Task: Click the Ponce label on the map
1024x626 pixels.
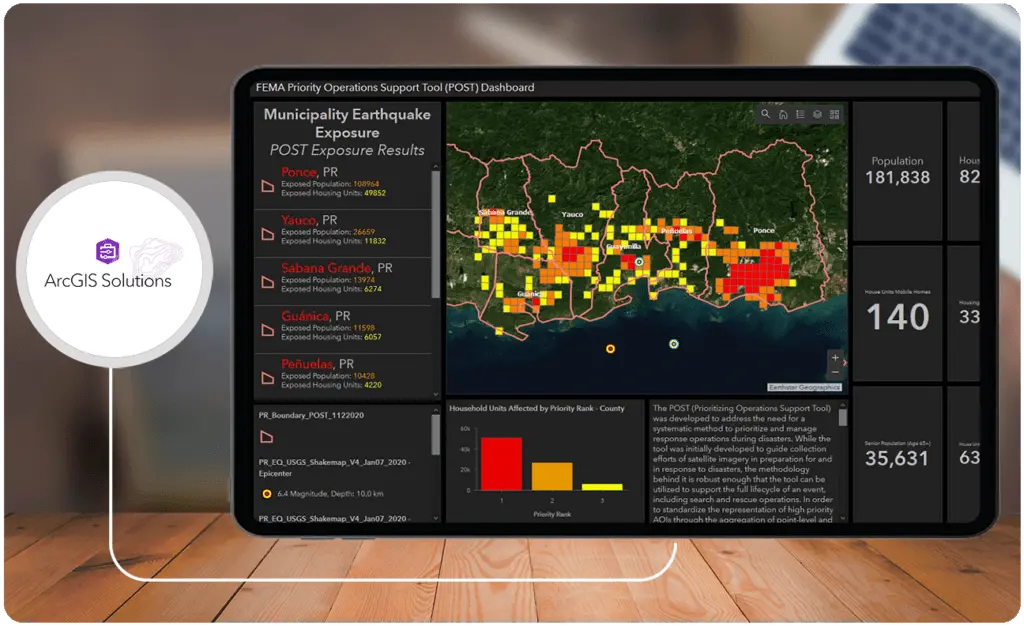Action: [763, 230]
